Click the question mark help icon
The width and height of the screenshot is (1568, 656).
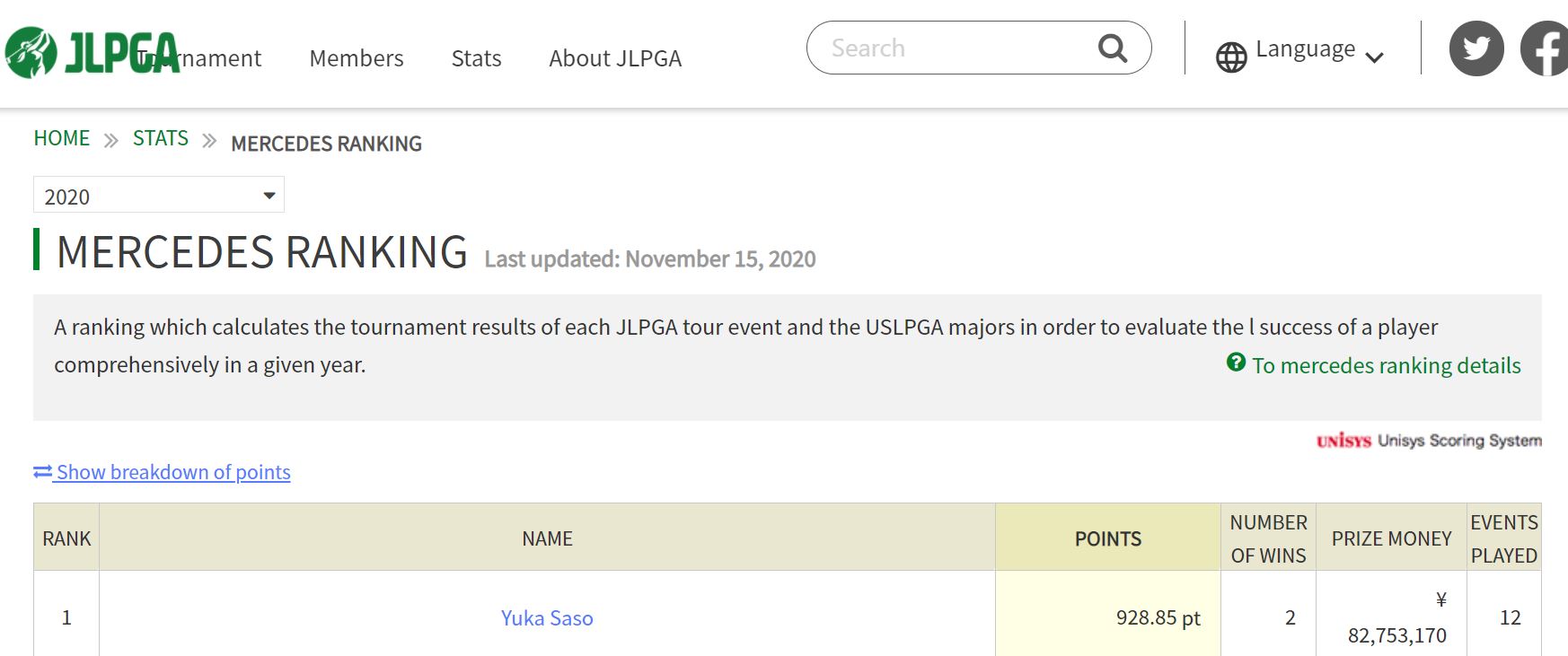(x=1236, y=362)
